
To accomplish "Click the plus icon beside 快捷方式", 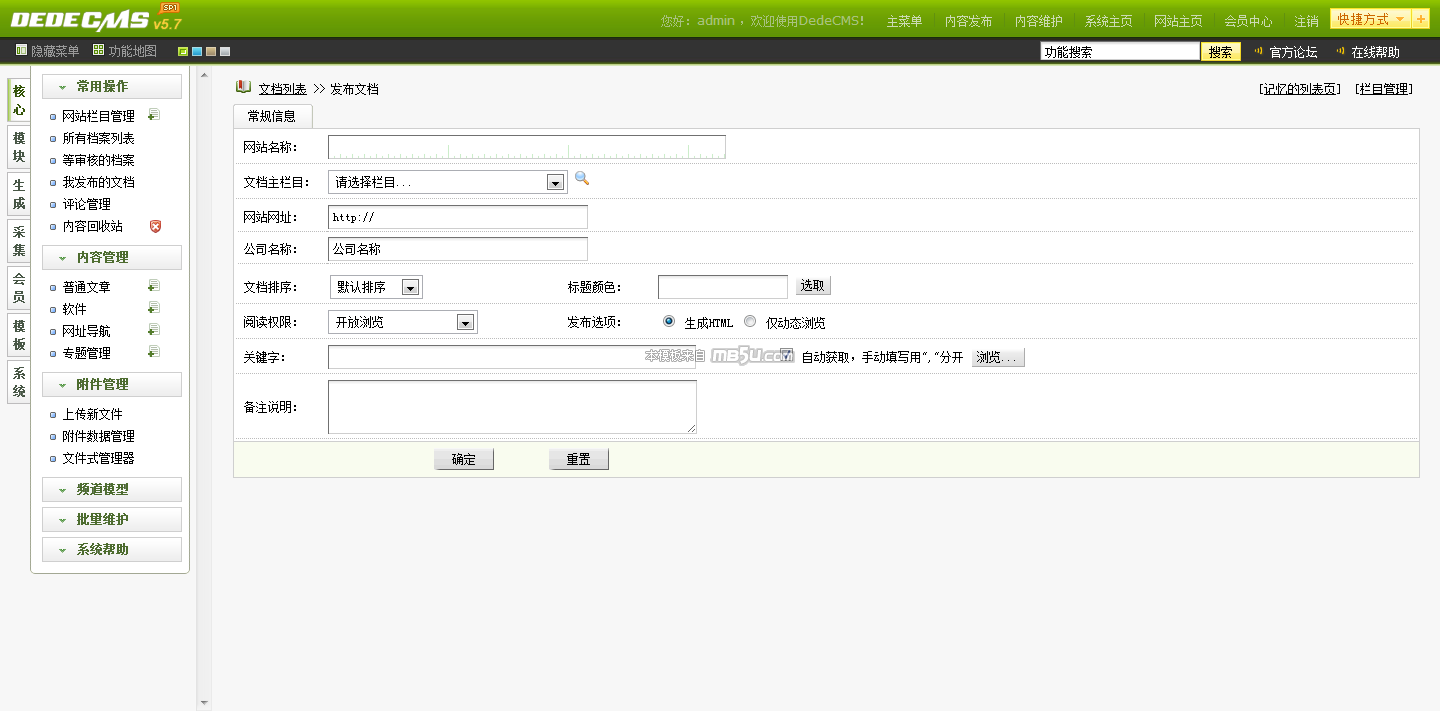I will 1421,19.
